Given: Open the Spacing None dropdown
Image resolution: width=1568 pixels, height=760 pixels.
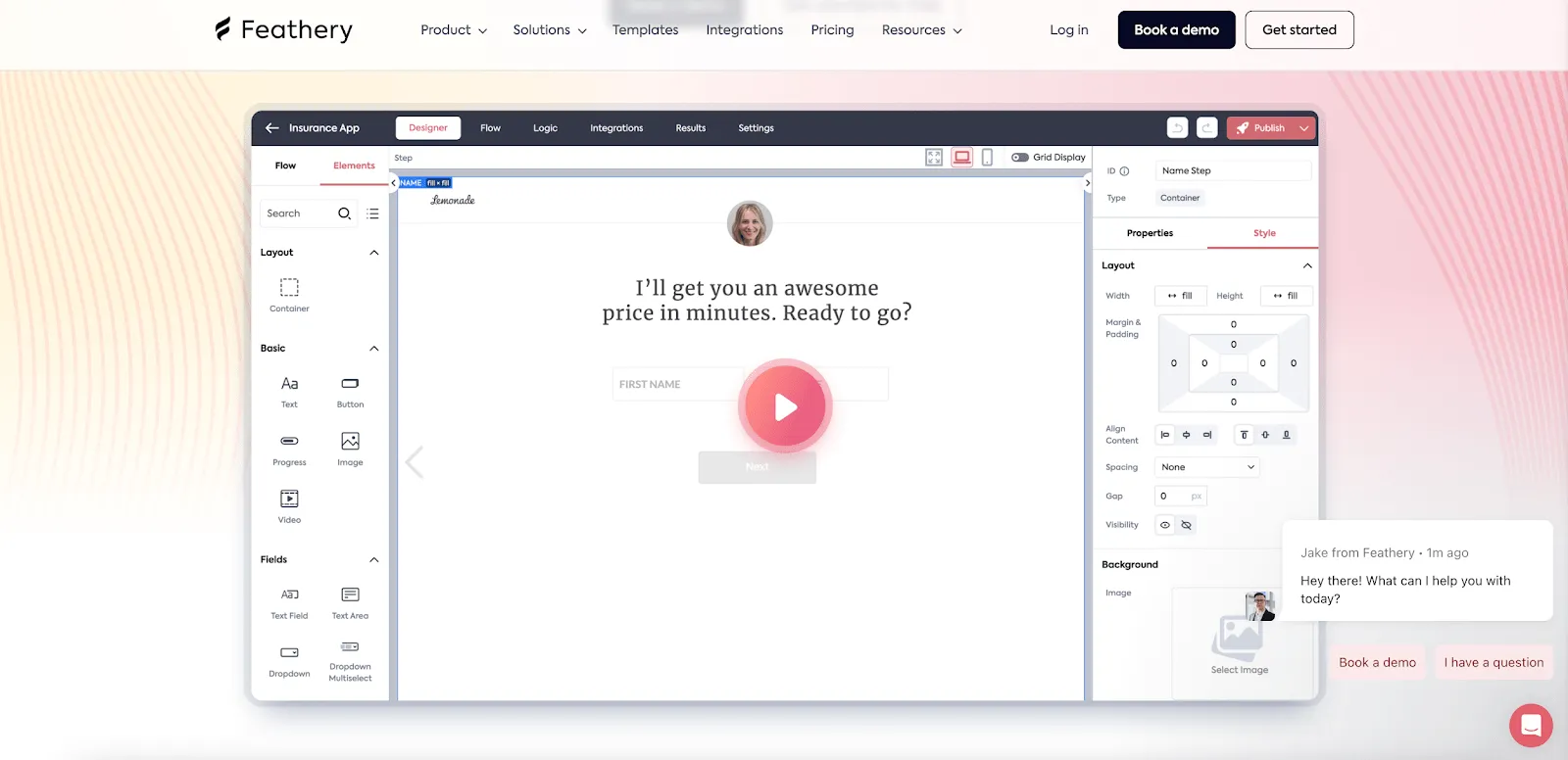Looking at the screenshot, I should click(x=1207, y=467).
